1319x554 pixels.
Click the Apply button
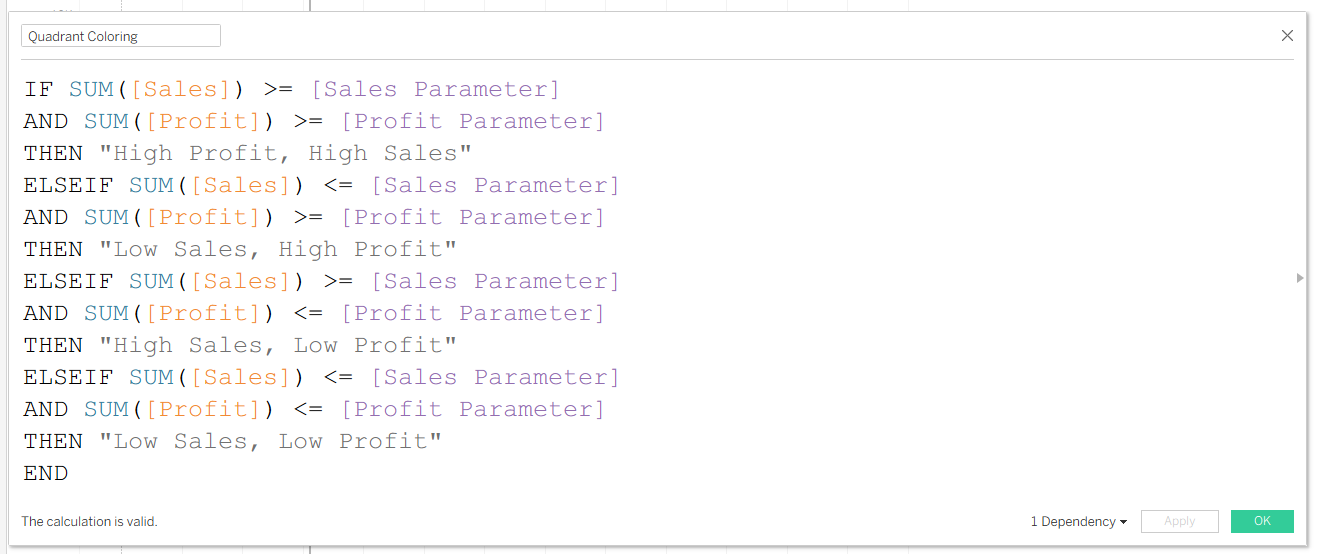point(1179,522)
